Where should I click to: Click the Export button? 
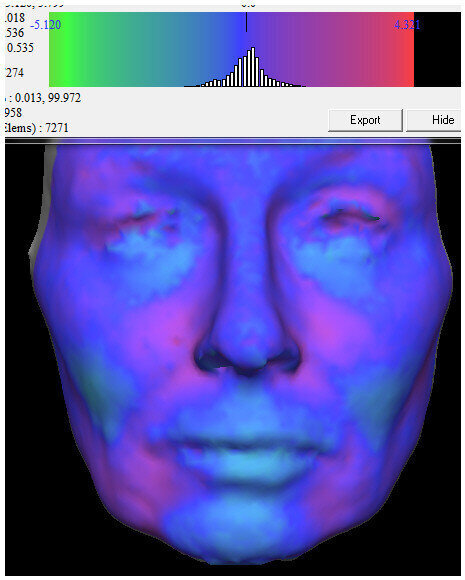pos(365,120)
